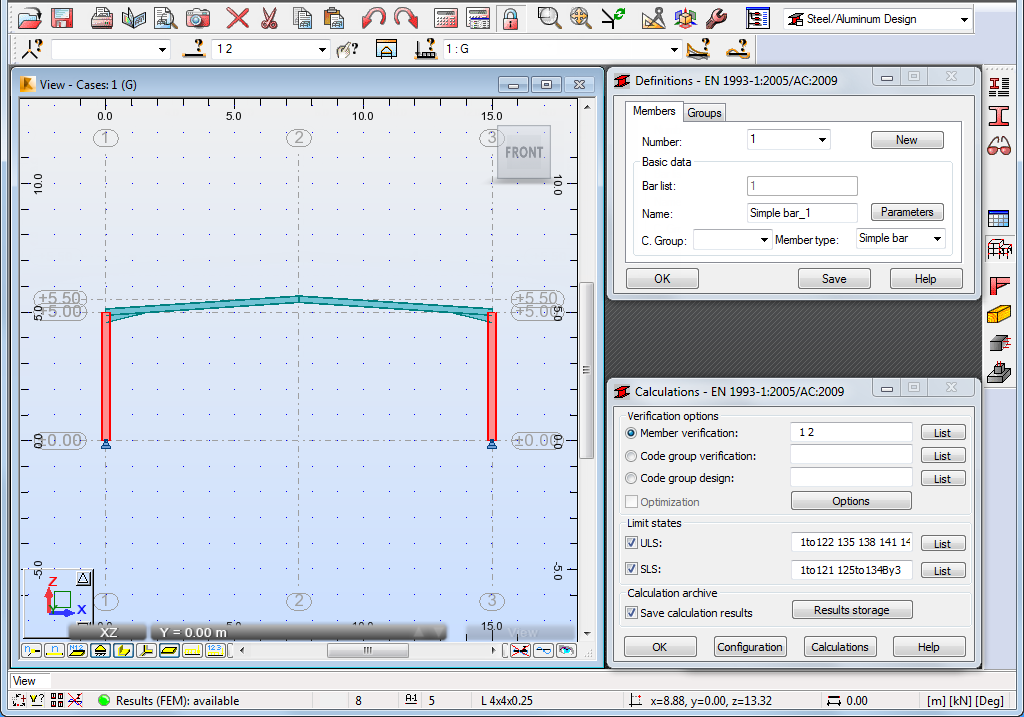The image size is (1024, 717).
Task: Cut the selection with the scissors icon
Action: (268, 18)
